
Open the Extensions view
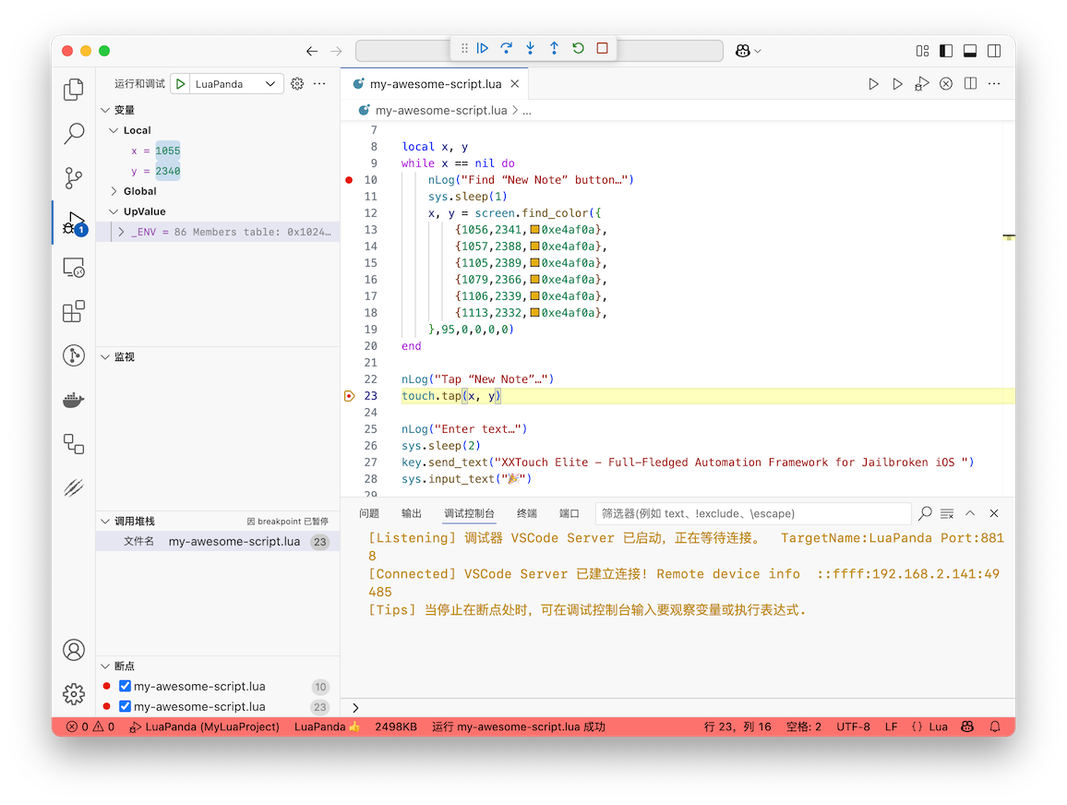tap(74, 312)
